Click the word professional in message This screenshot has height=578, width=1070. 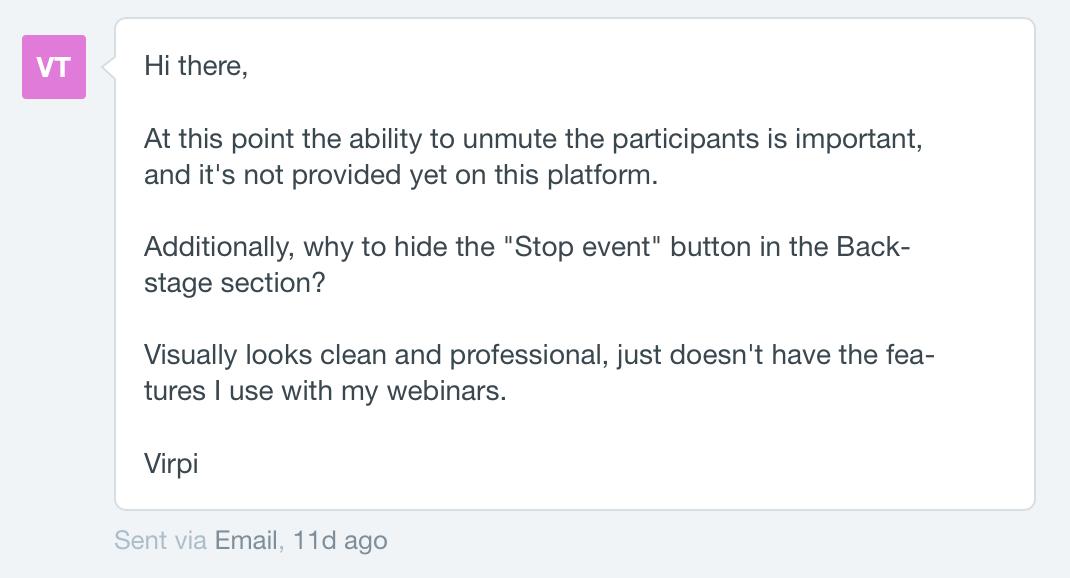point(528,355)
